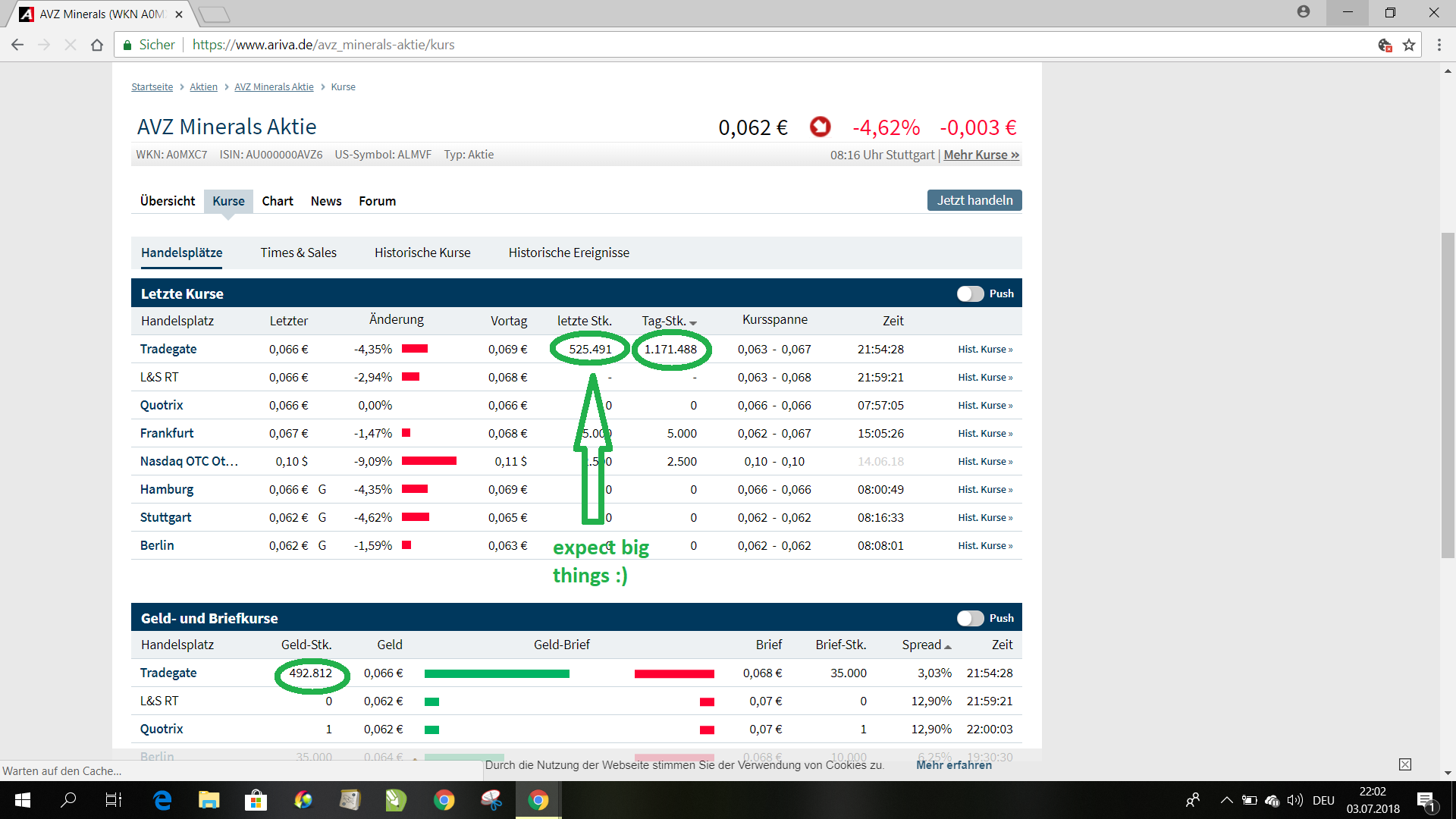Image resolution: width=1456 pixels, height=819 pixels.
Task: Click the bookmark star icon
Action: click(x=1409, y=45)
